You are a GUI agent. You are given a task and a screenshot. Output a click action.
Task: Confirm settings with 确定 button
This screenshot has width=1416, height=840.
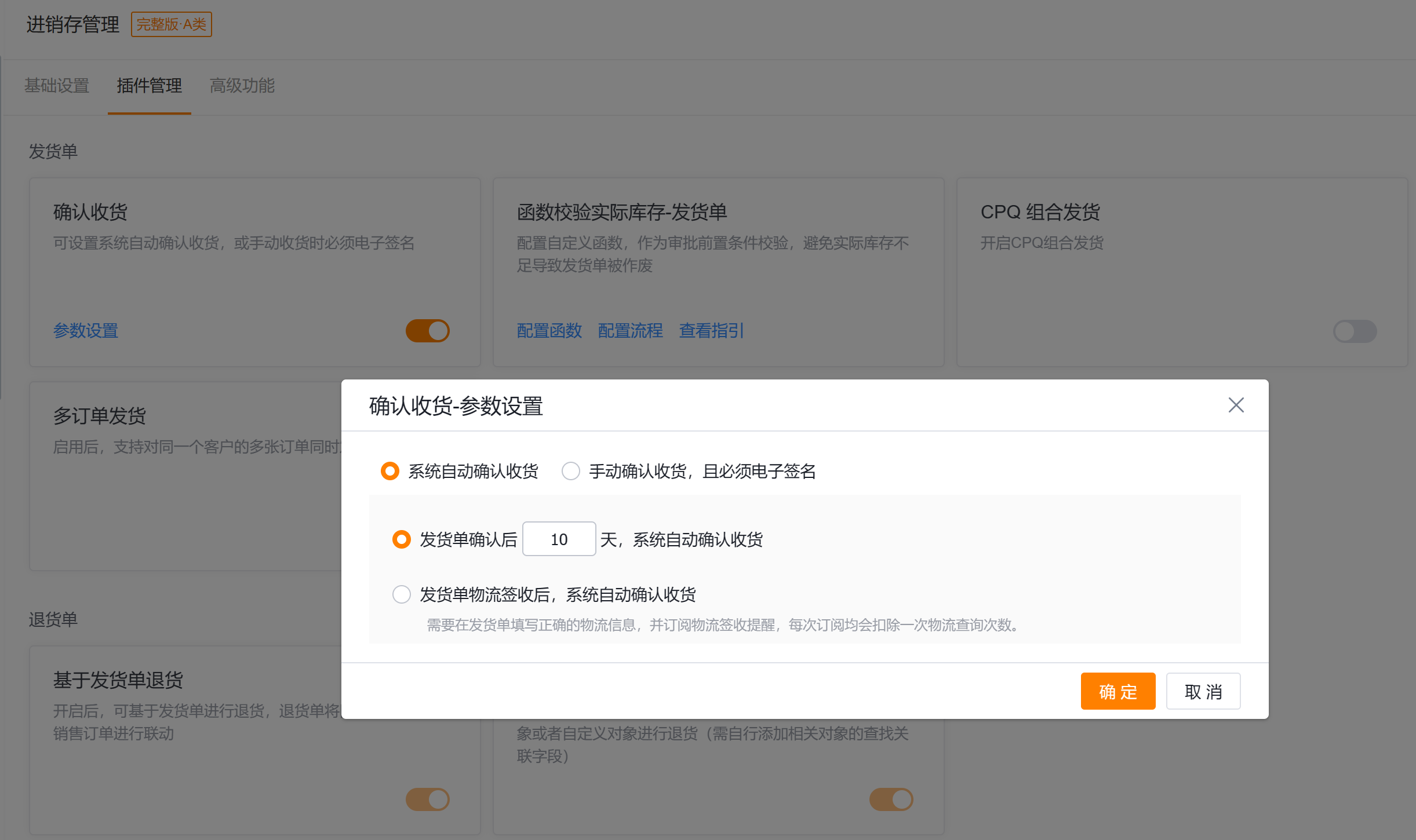click(1117, 691)
